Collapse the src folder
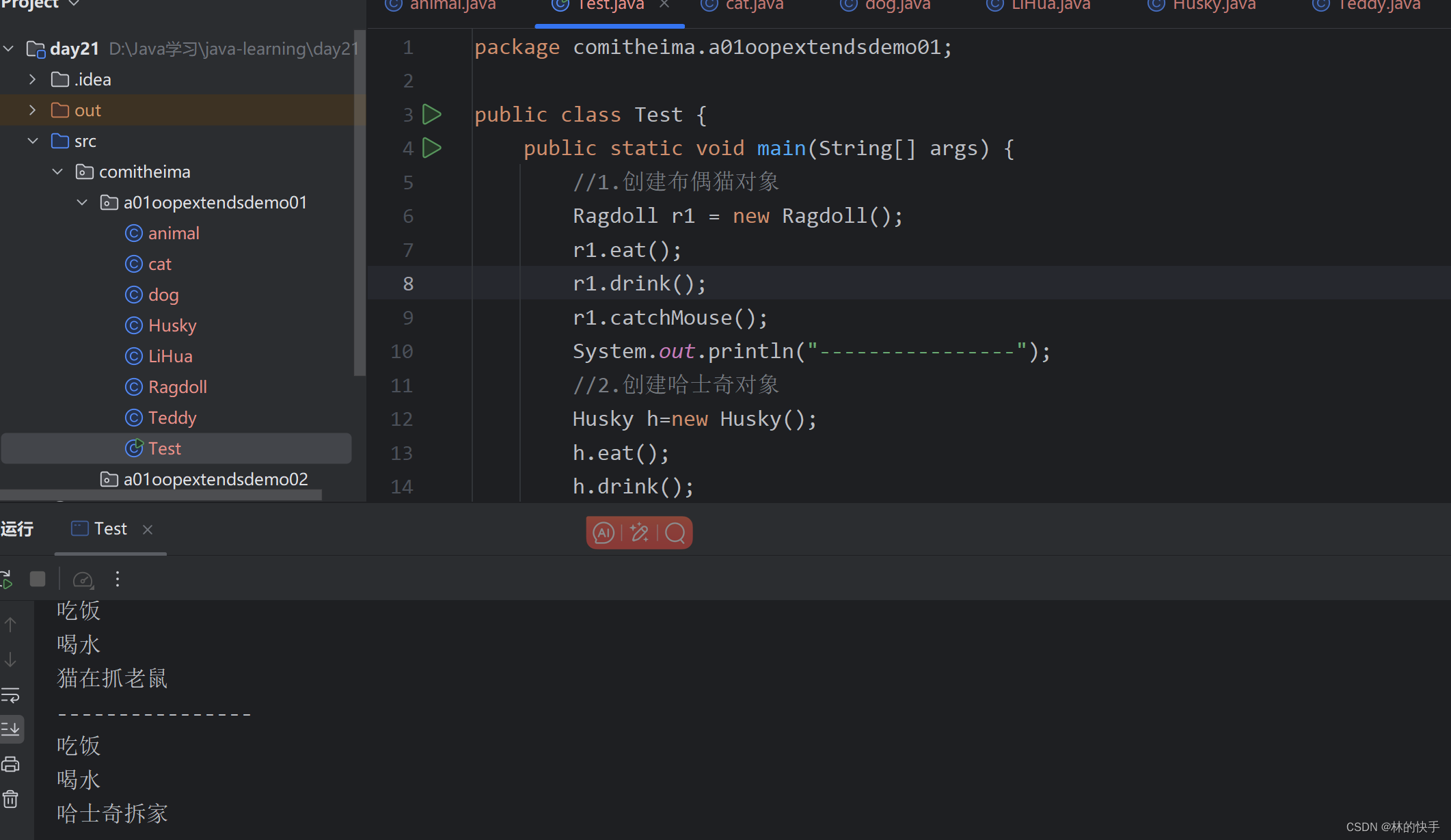1451x840 pixels. point(33,141)
